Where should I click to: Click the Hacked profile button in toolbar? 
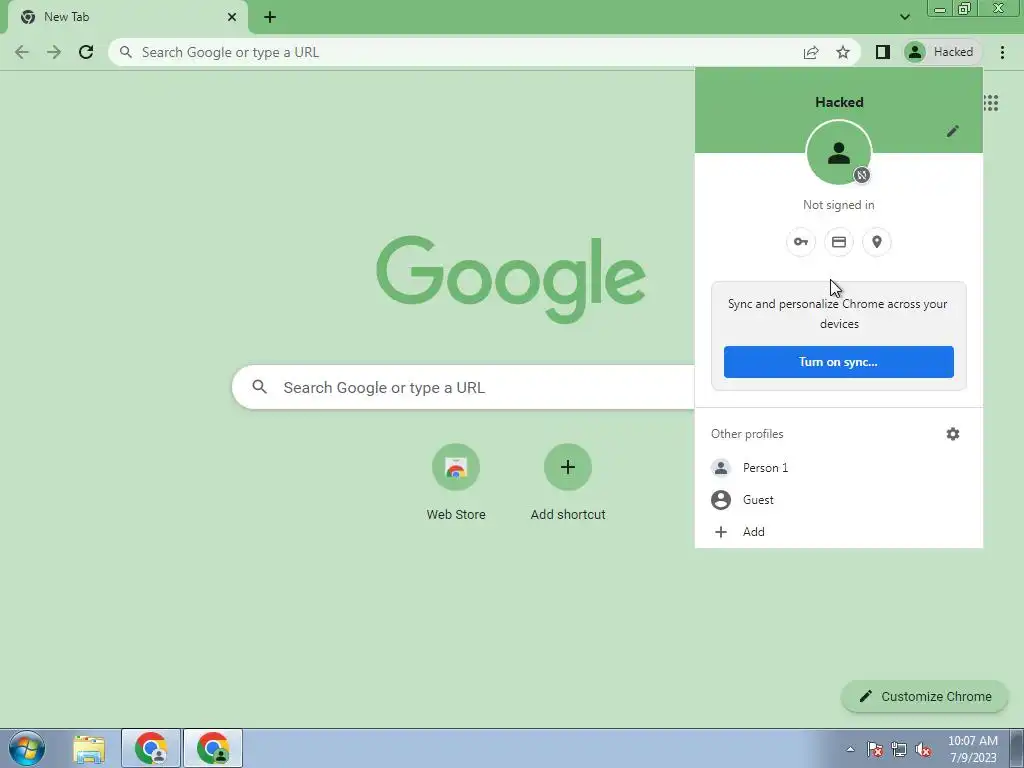(942, 52)
